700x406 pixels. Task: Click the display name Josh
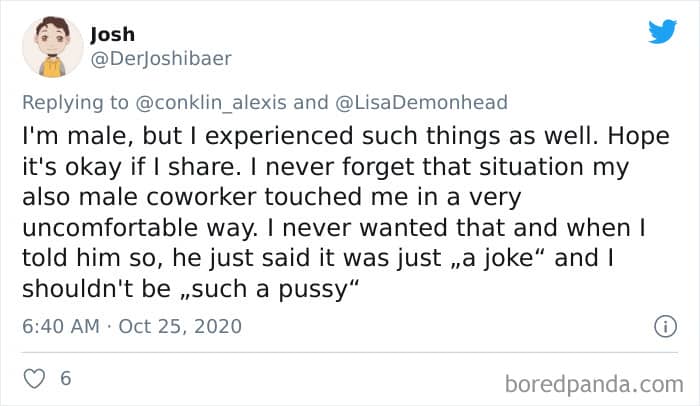click(x=111, y=34)
